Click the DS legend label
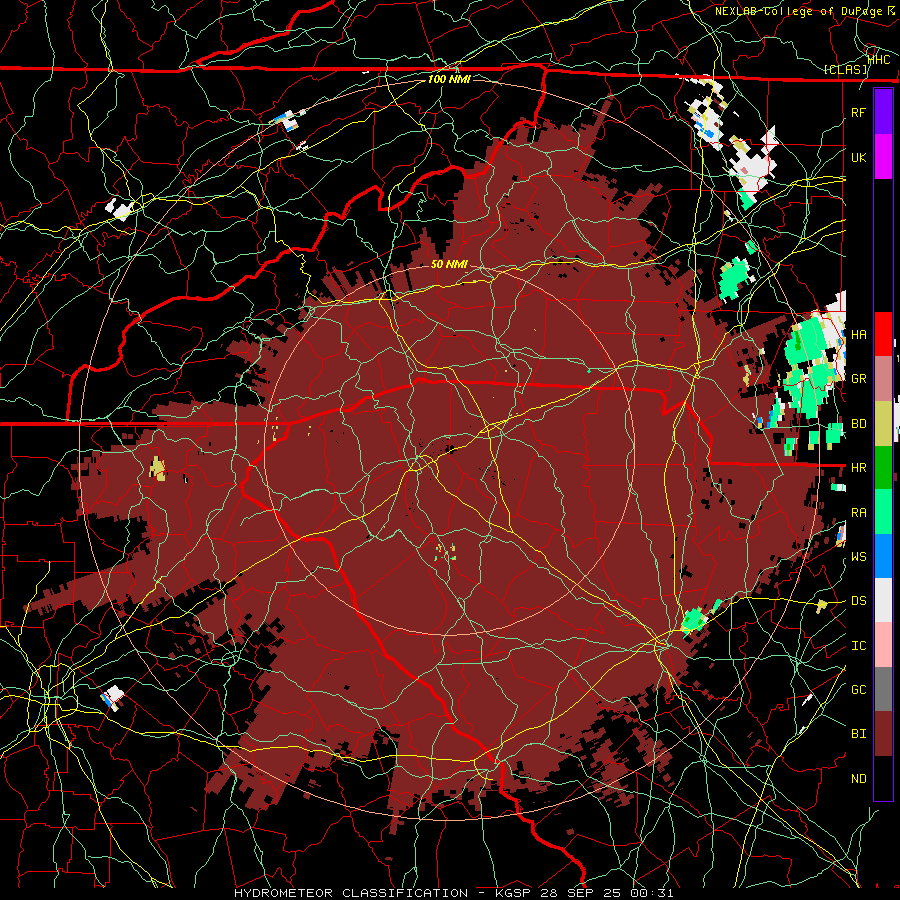 (858, 601)
